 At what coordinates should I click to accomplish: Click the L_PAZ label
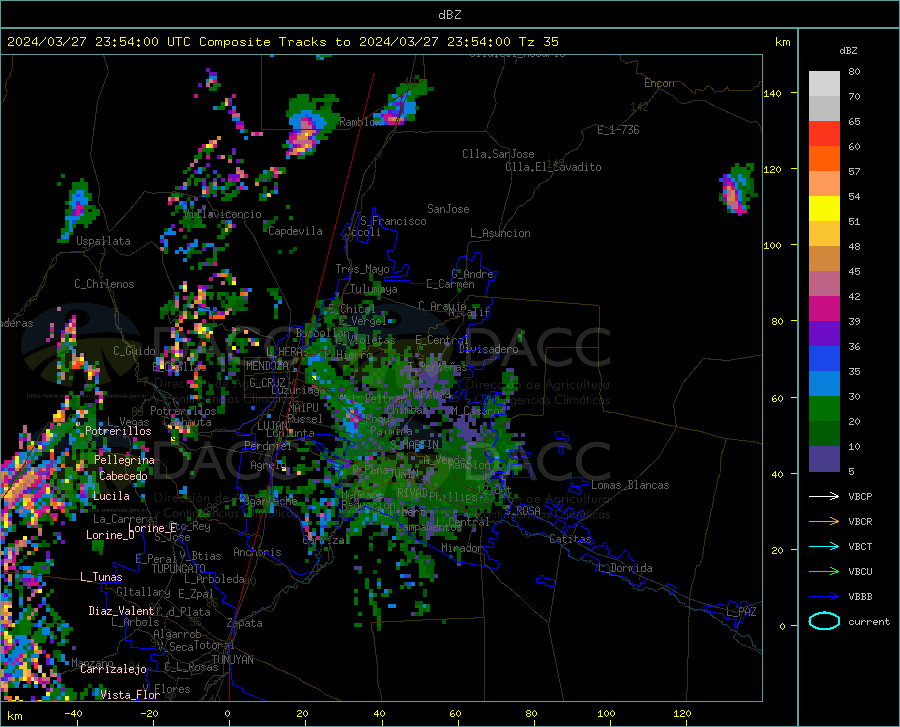click(741, 612)
